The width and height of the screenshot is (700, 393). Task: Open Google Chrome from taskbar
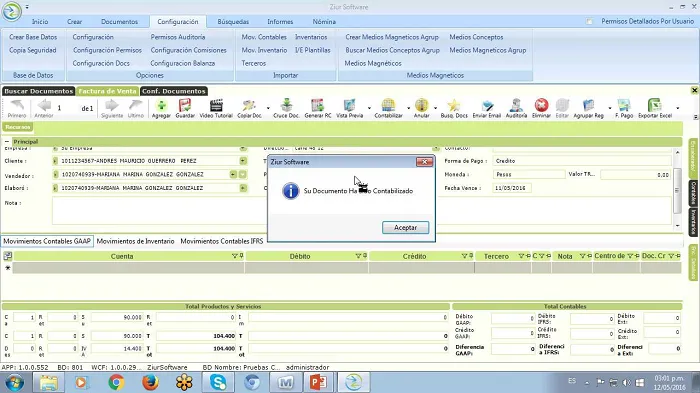click(x=116, y=382)
